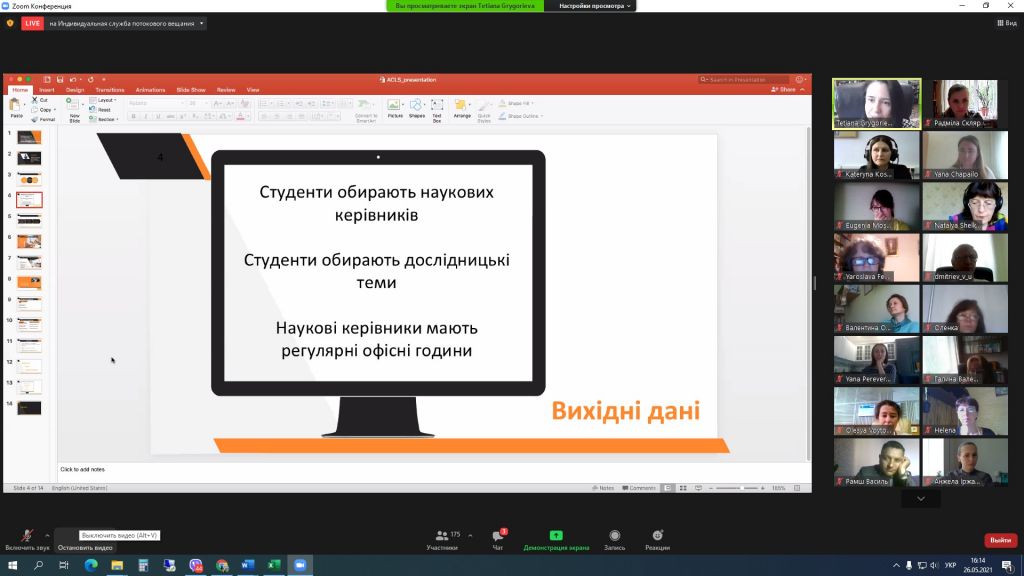Screen dimensions: 1024x576
Task: Open Excel from the taskbar
Action: (274, 565)
